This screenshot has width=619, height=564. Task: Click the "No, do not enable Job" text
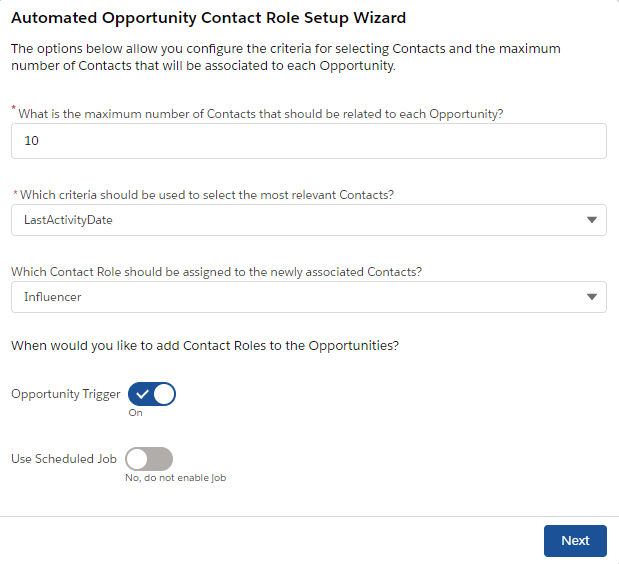(x=176, y=478)
